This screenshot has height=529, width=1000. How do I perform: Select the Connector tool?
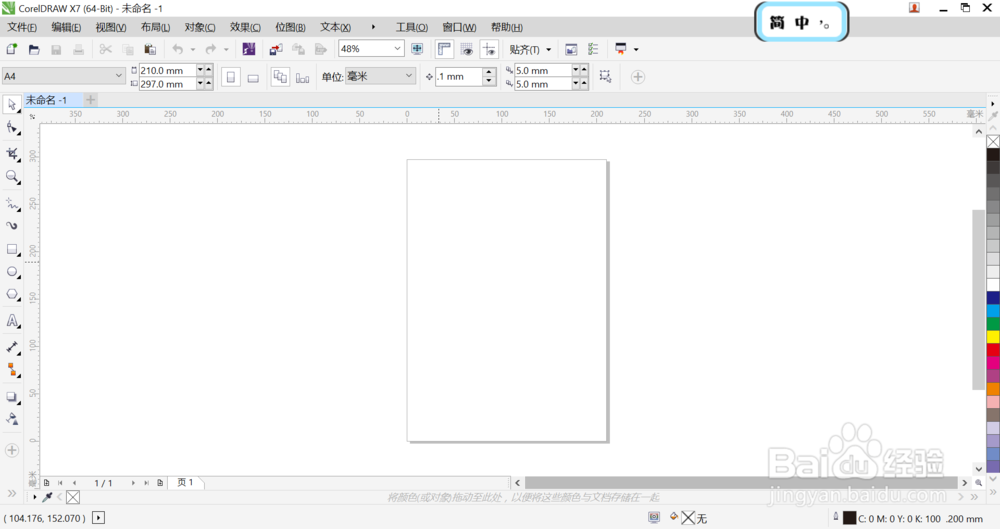click(x=11, y=370)
